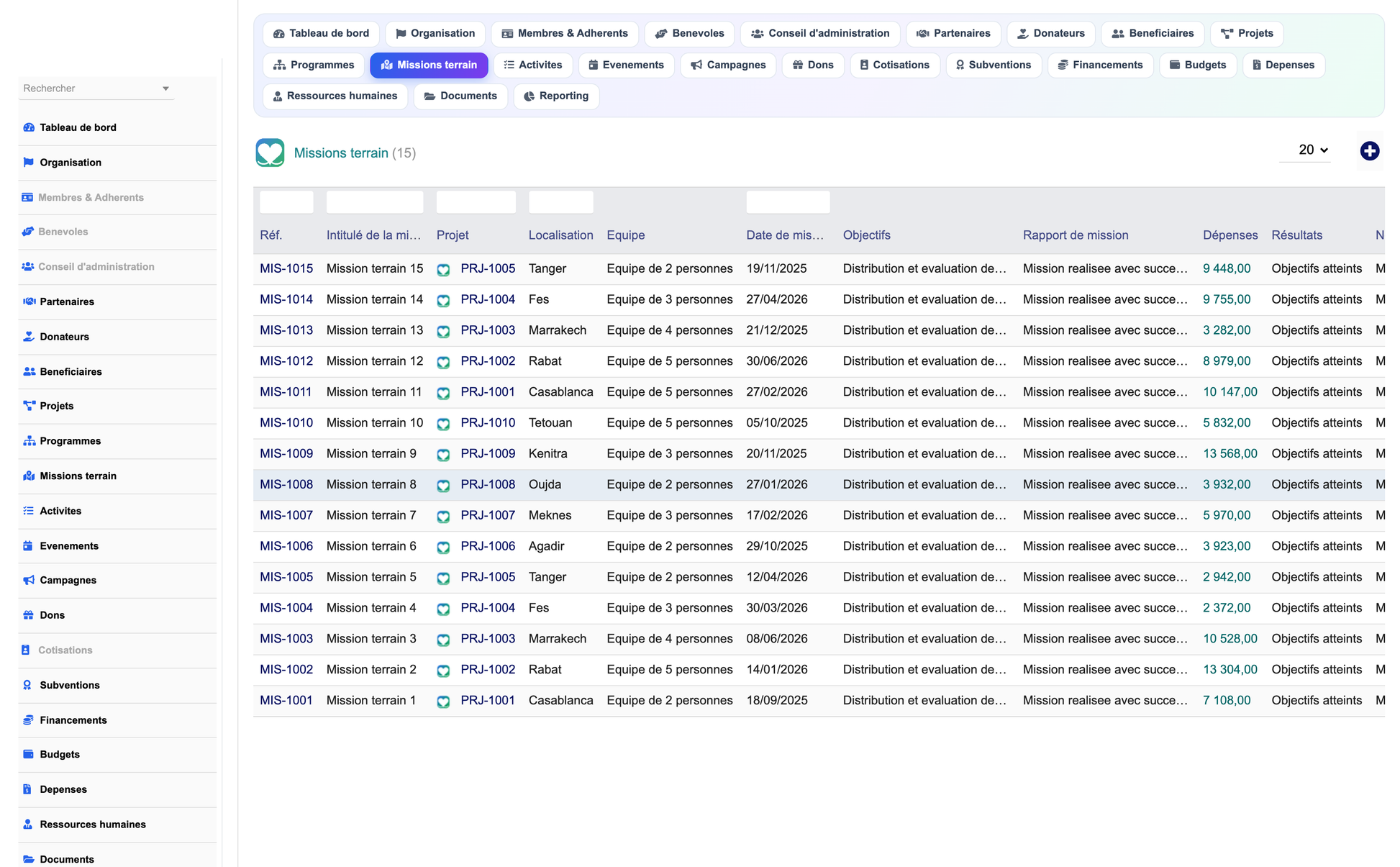Click the Missions terrain heart logo icon

pyautogui.click(x=270, y=153)
